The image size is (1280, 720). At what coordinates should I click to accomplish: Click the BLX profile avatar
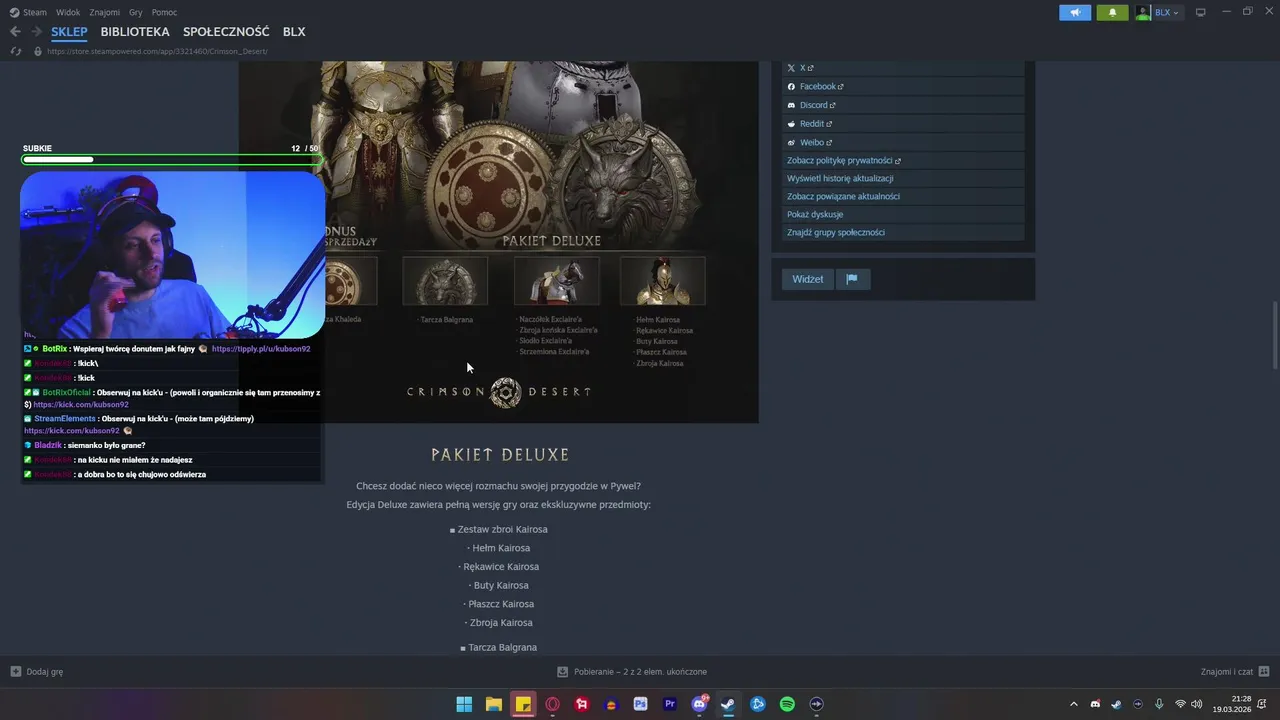[1143, 12]
